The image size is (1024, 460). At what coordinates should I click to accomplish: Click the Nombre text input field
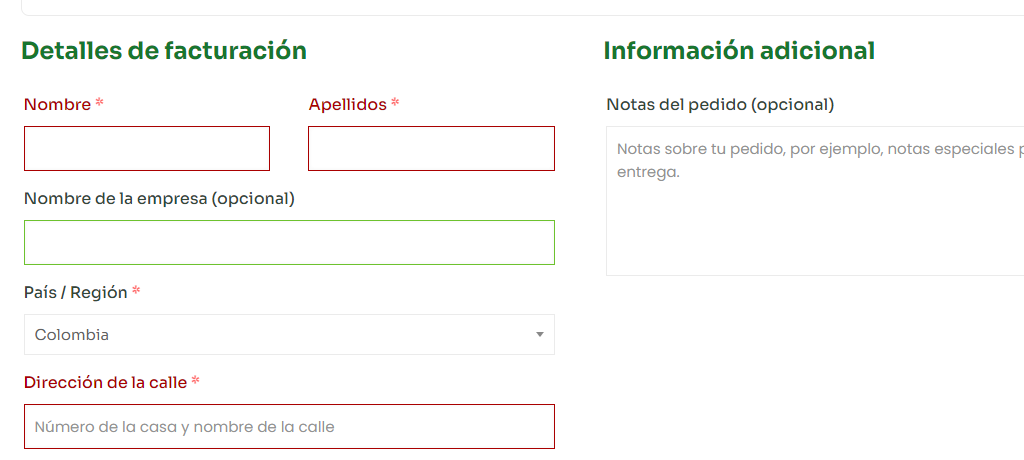click(x=147, y=148)
